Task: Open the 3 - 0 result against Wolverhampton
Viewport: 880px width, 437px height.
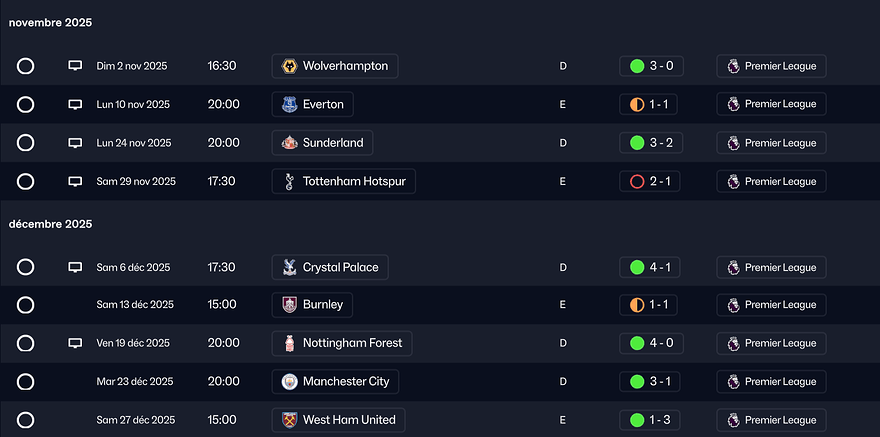Action: (x=651, y=66)
